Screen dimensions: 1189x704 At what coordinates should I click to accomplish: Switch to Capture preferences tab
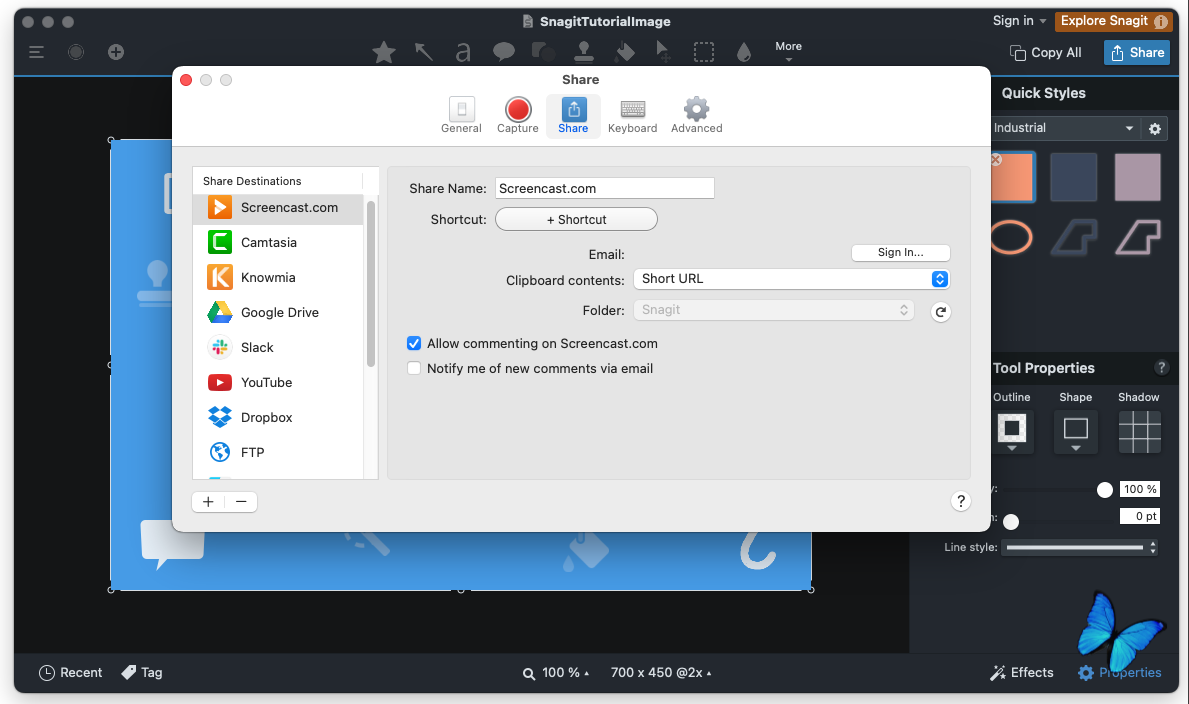[x=518, y=116]
